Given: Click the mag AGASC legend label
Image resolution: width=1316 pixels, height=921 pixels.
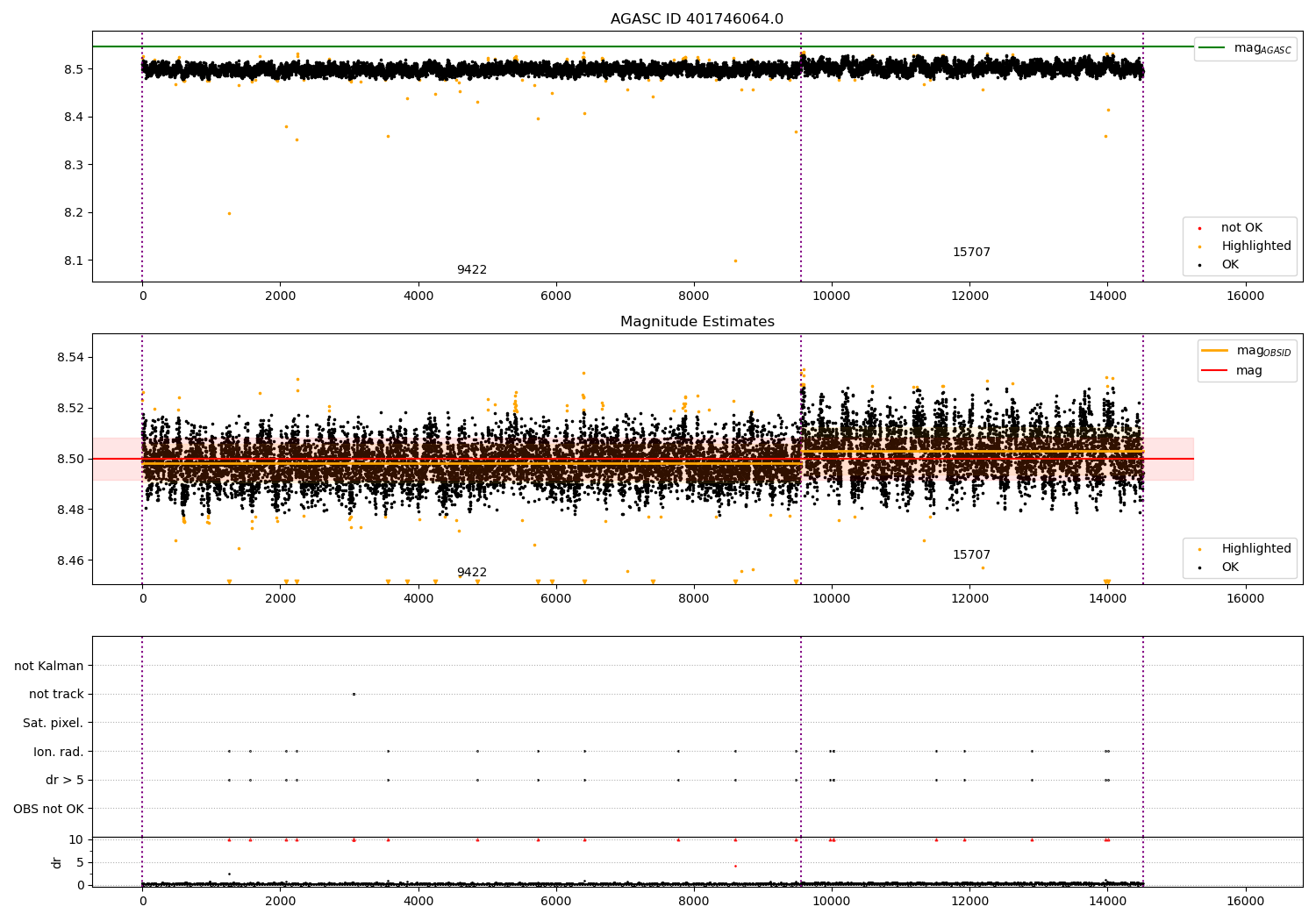Looking at the screenshot, I should pos(1262,49).
